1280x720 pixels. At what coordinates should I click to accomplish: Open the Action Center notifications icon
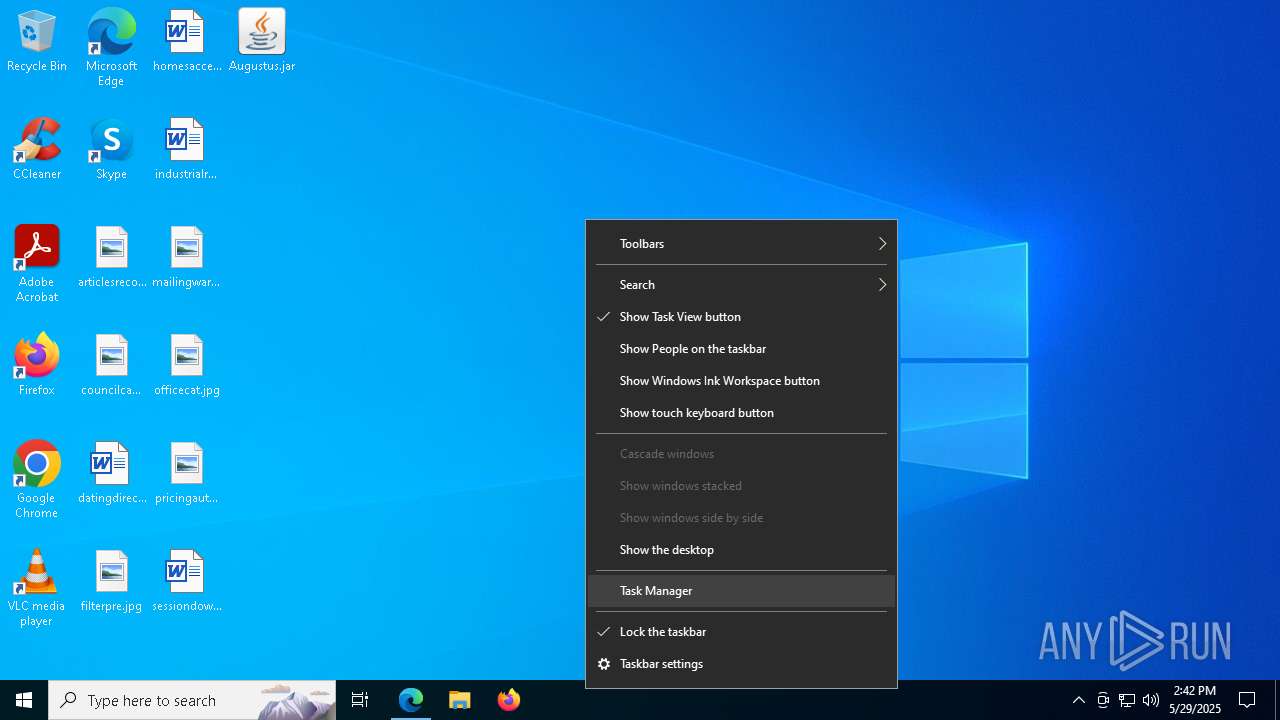pyautogui.click(x=1247, y=700)
